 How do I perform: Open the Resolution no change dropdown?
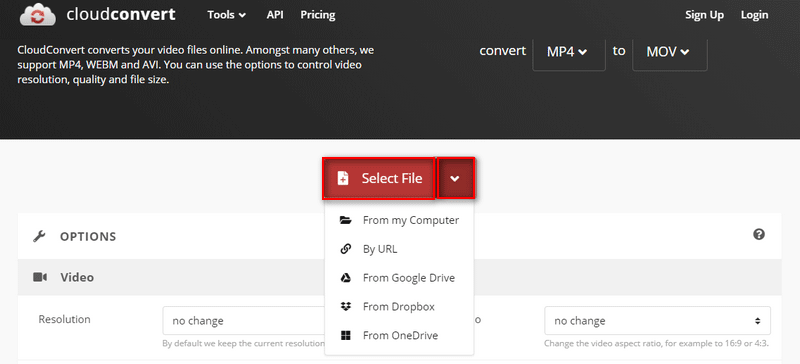pos(244,321)
